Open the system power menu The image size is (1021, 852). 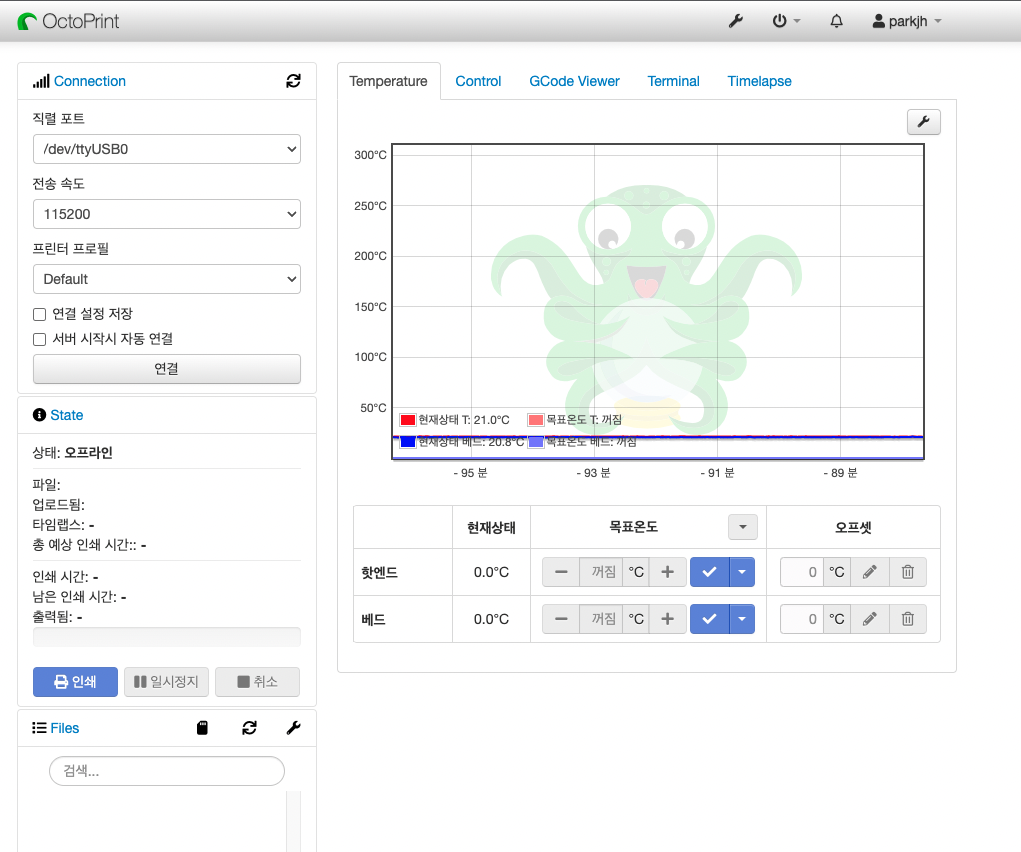[x=786, y=21]
